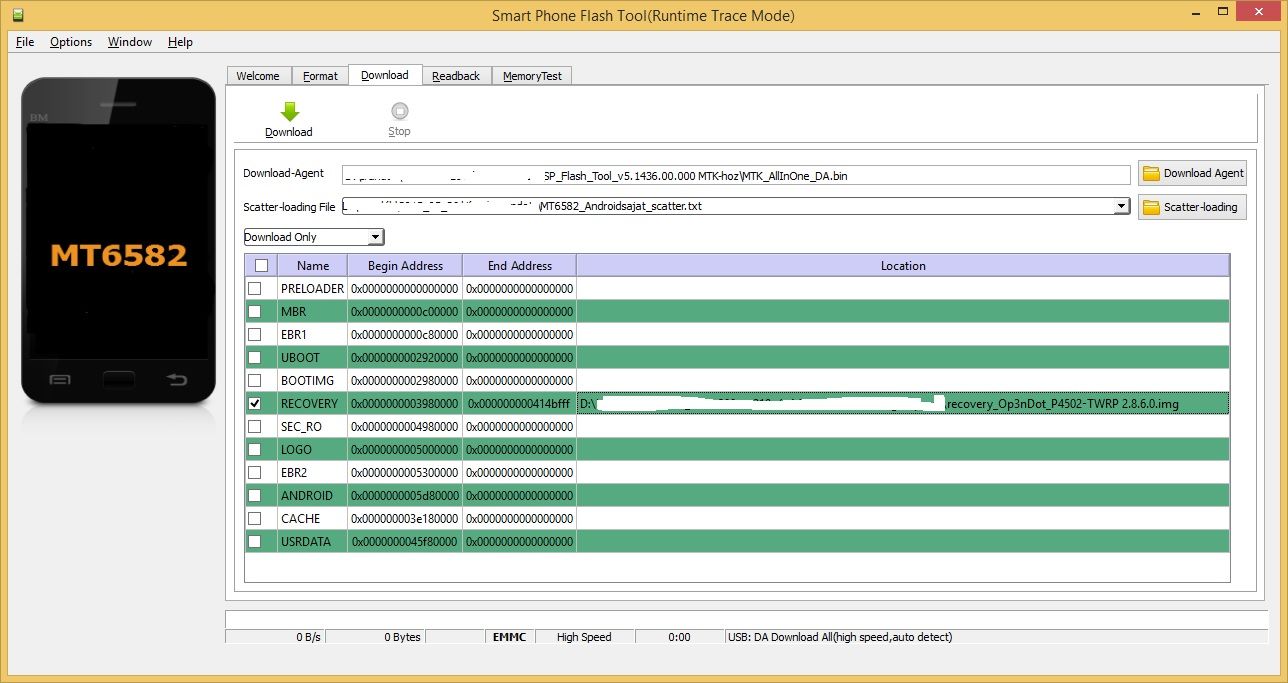
Task: Enable the EBR2 partition checkbox
Action: pyautogui.click(x=255, y=472)
